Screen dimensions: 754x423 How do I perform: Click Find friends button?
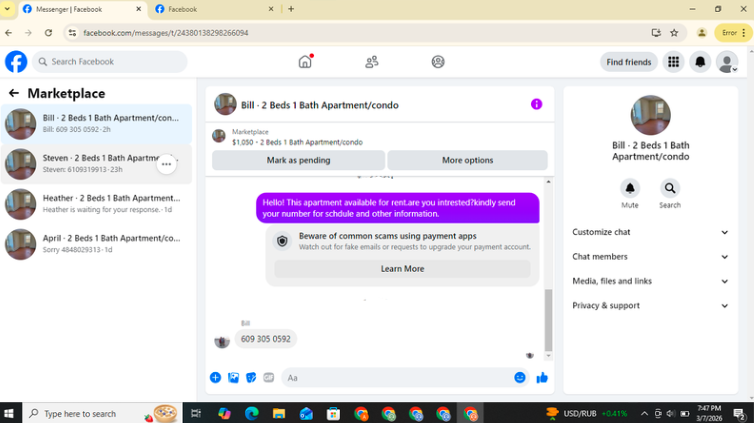628,62
